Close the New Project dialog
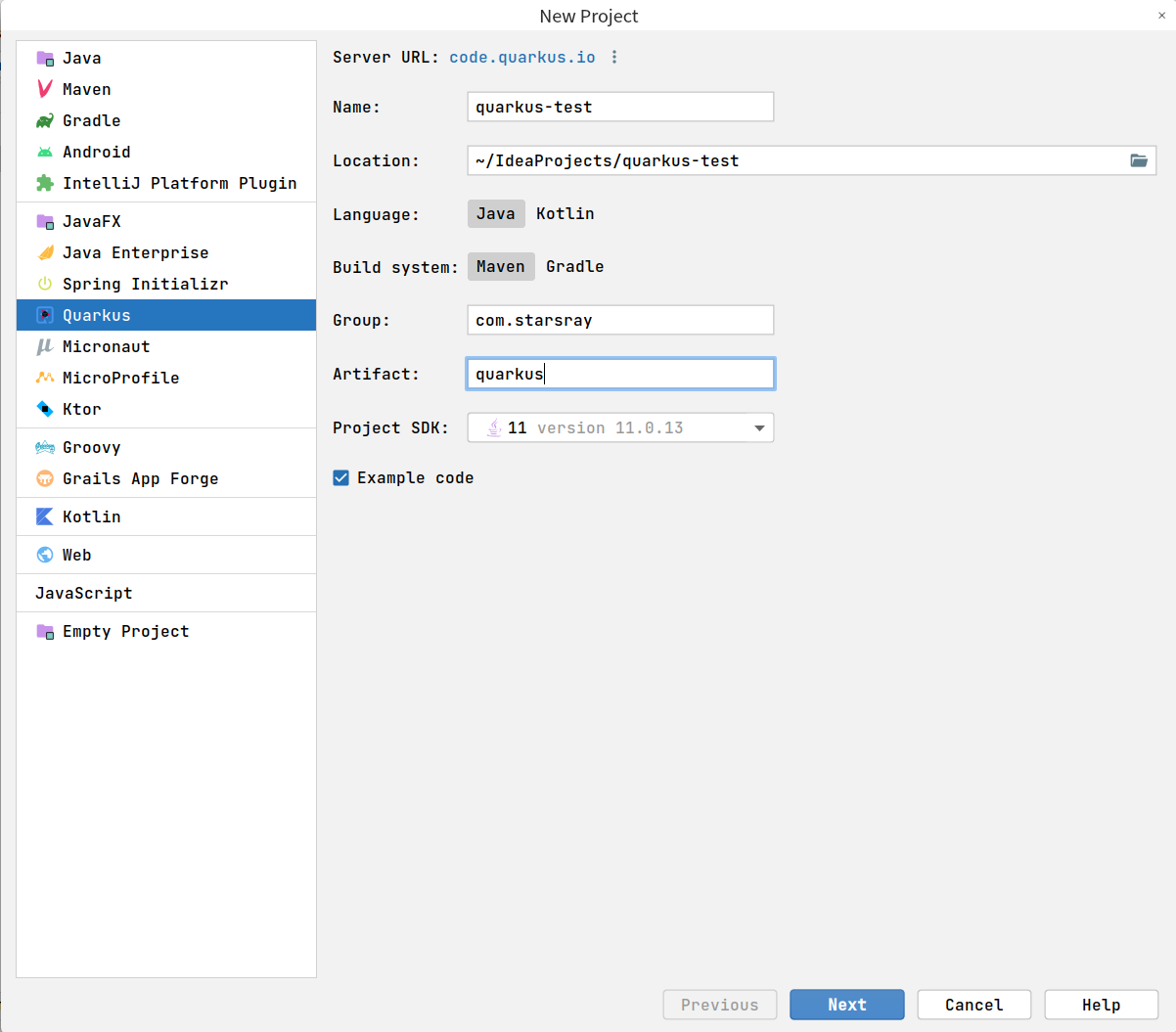 coord(1161,16)
